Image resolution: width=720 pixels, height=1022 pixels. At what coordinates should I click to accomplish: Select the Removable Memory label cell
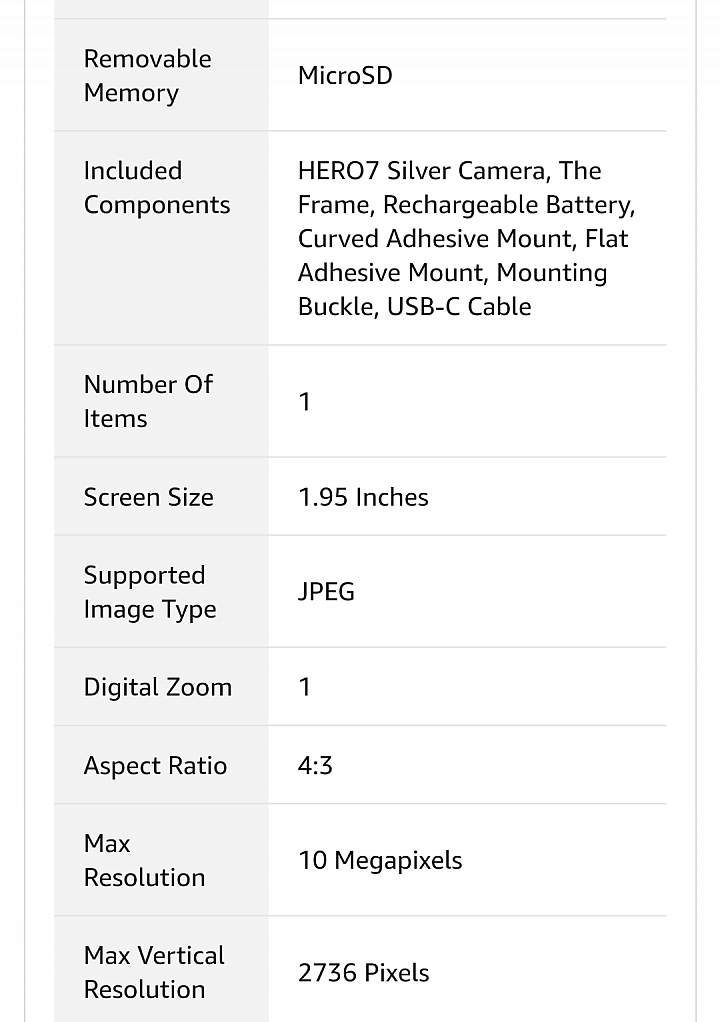pos(161,76)
